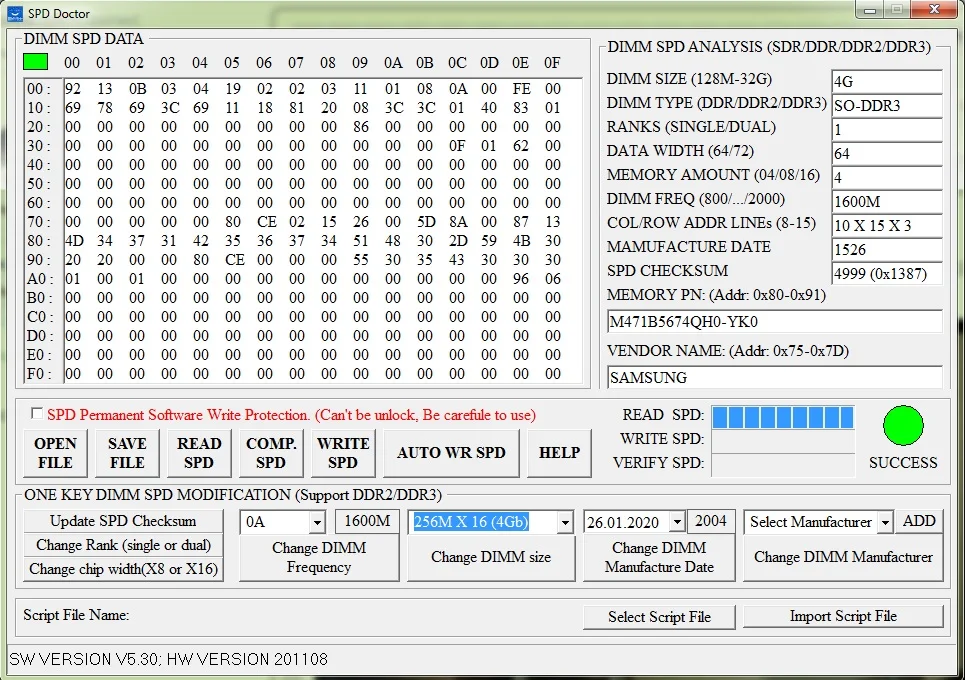
Task: Click Change DIMM size button
Action: pyautogui.click(x=491, y=558)
